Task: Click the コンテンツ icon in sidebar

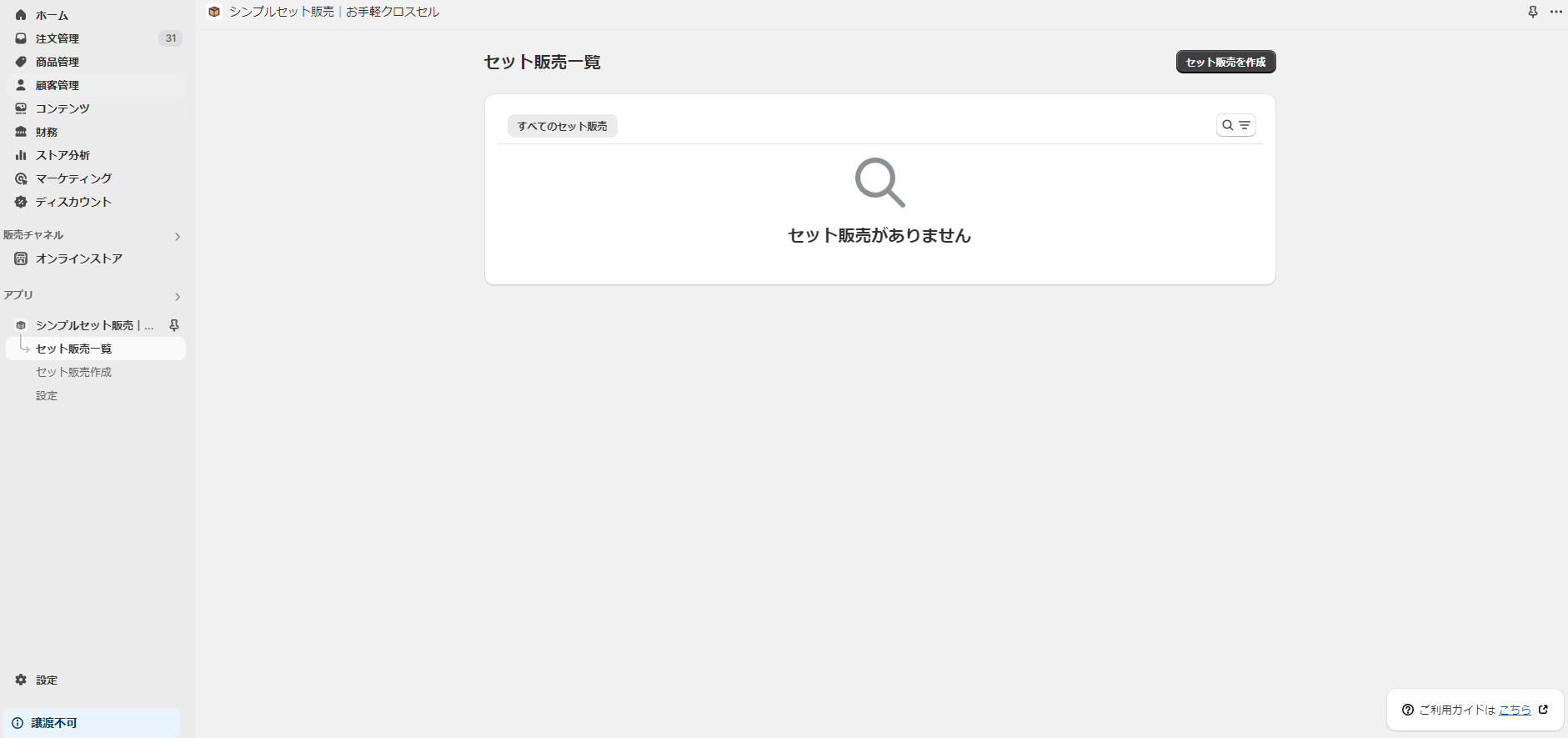Action: click(21, 108)
